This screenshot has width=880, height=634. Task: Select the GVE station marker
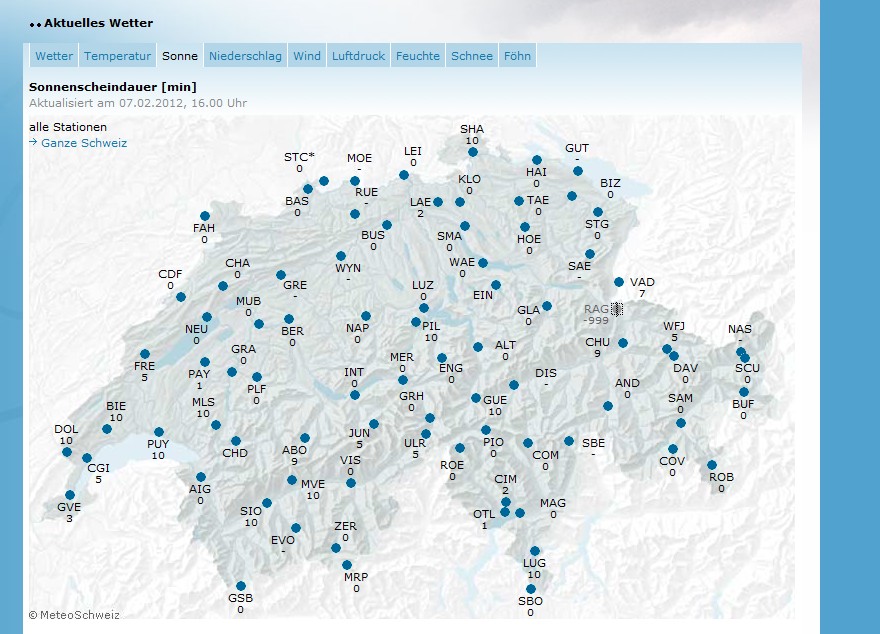[x=70, y=495]
